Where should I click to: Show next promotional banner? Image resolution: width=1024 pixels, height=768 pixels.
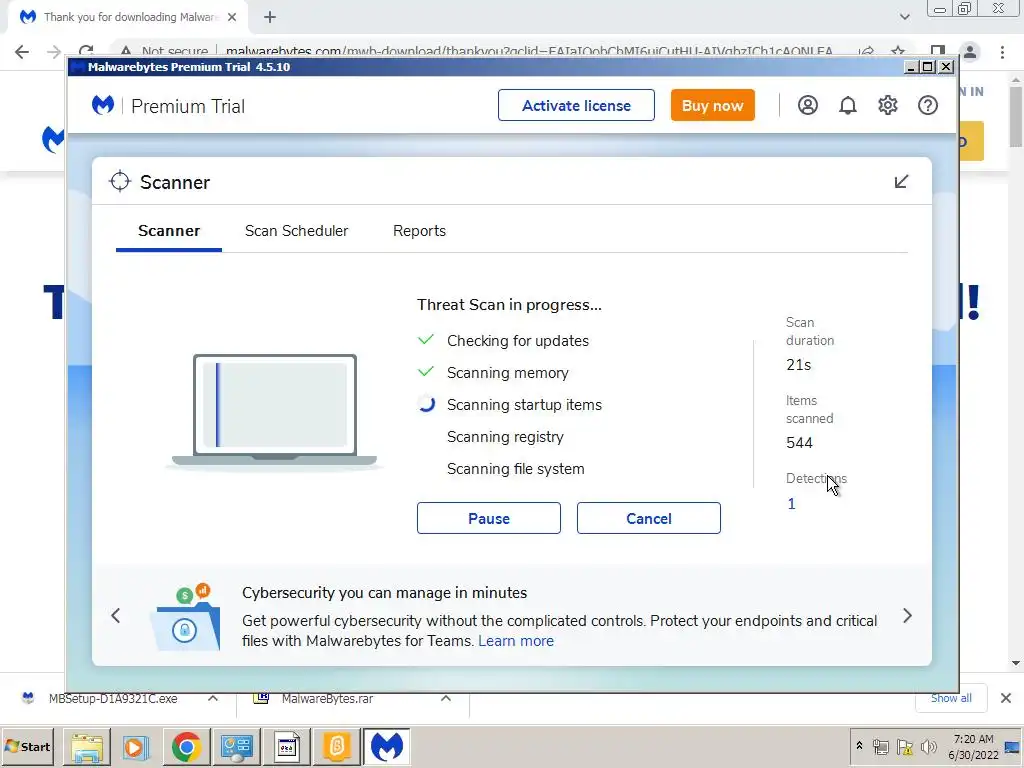click(907, 615)
